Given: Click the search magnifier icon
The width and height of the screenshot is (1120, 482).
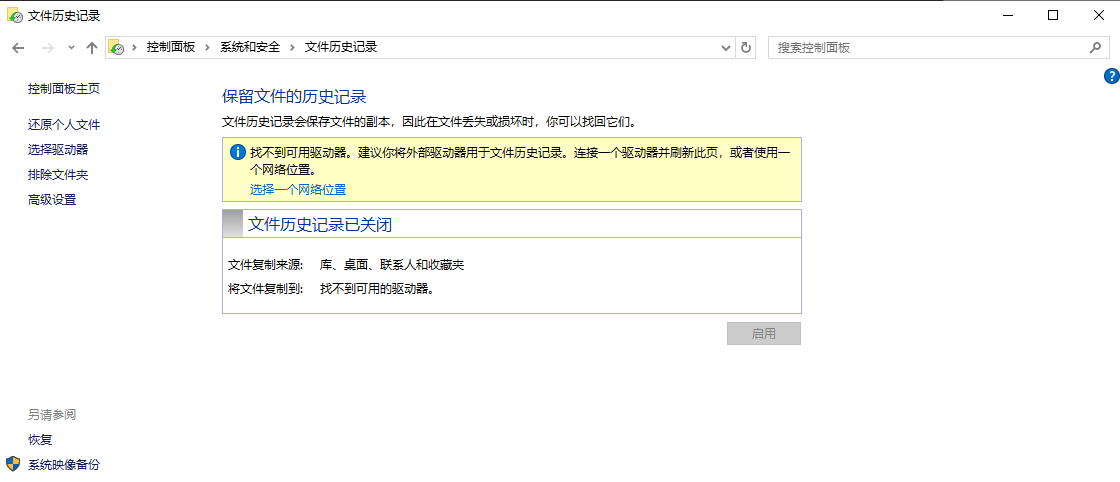Looking at the screenshot, I should 1095,47.
